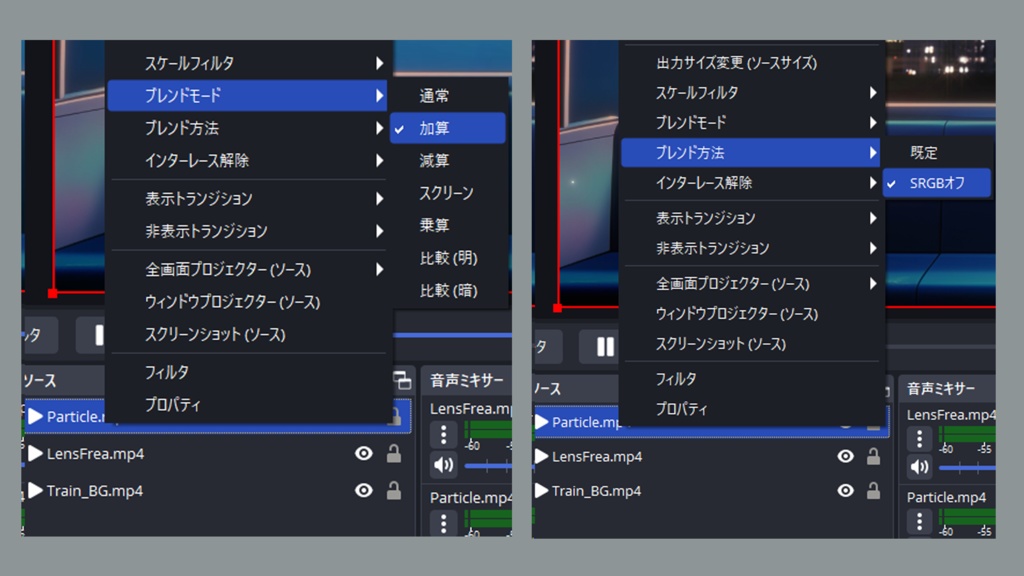
Task: Open Particle.mp4 mixer three-dot menu, right screenshot
Action: tap(920, 521)
